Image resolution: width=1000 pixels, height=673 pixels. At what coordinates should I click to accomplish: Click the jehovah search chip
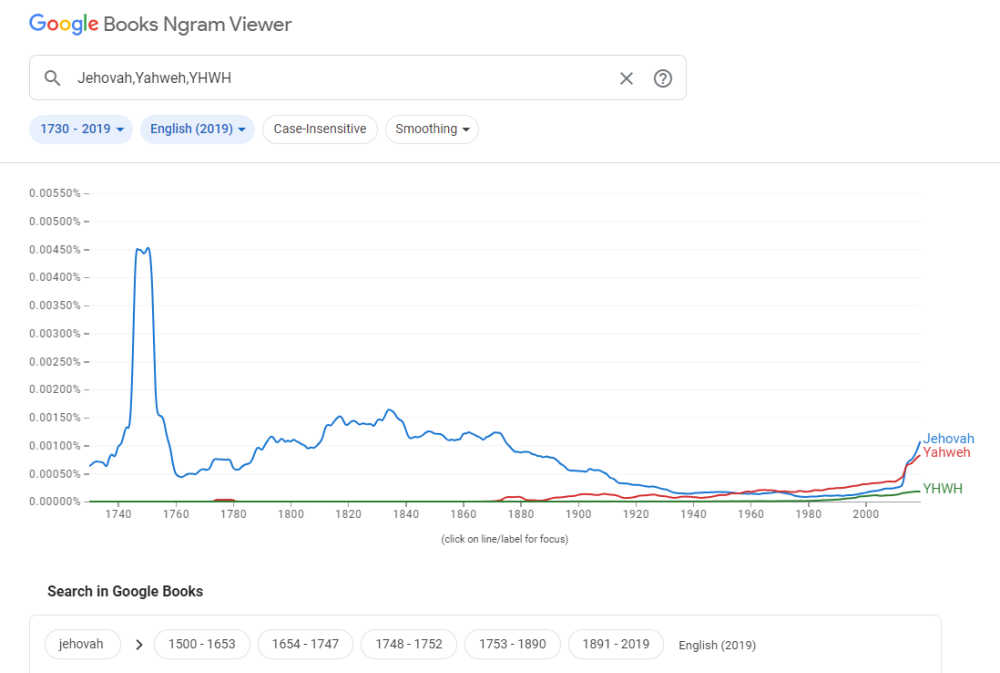82,644
